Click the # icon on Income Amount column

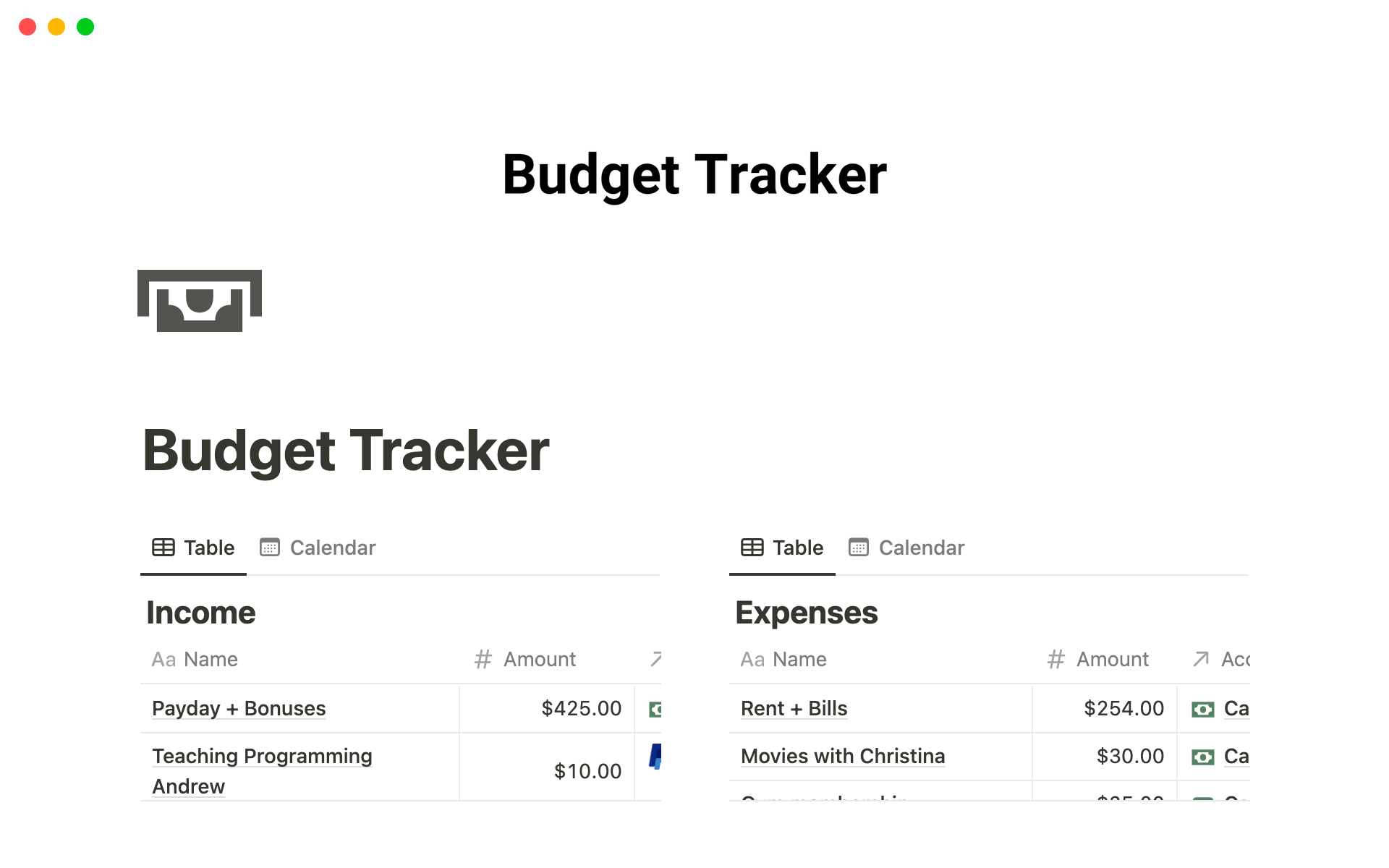coord(483,659)
